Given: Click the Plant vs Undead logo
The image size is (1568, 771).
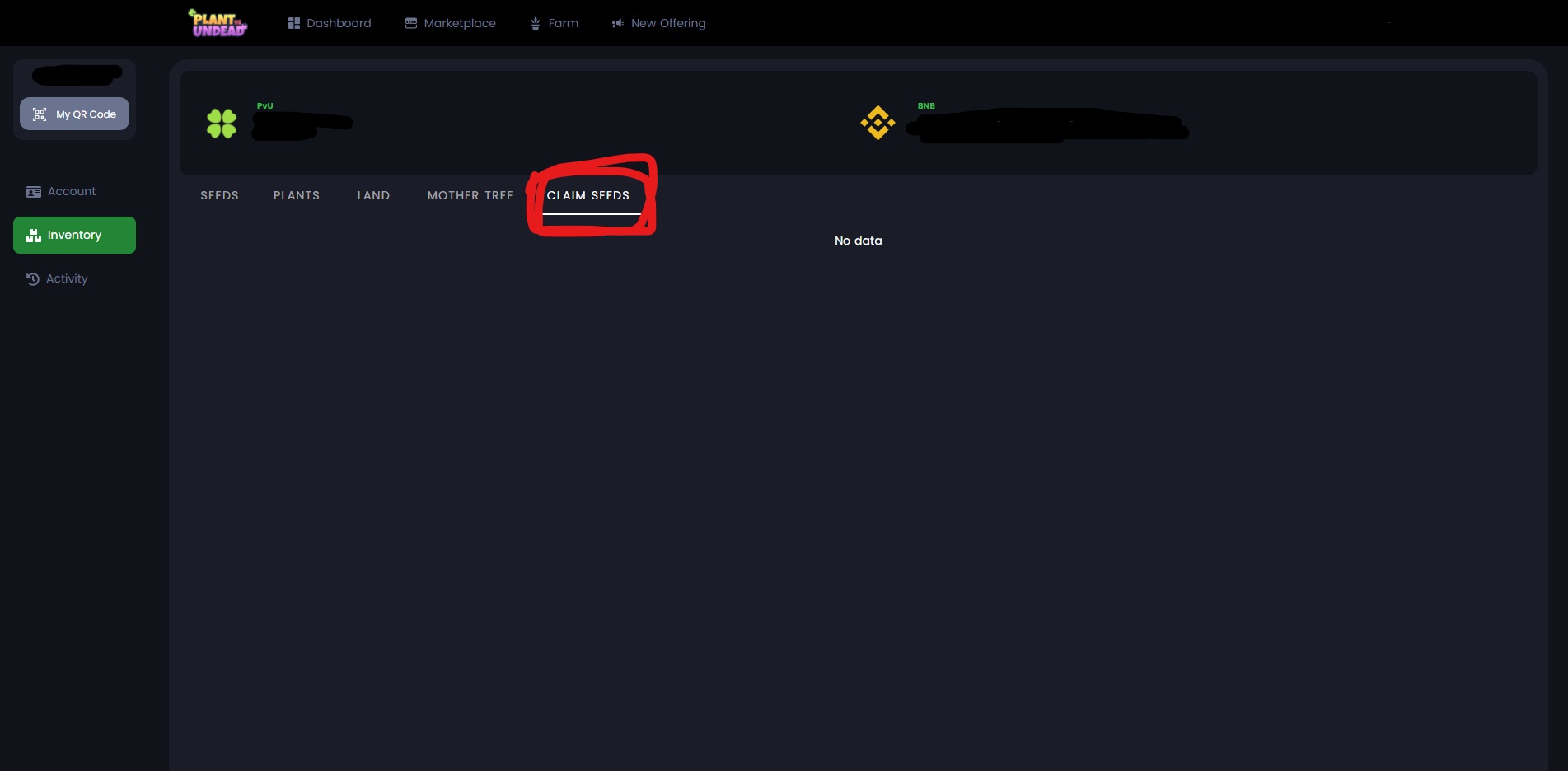Looking at the screenshot, I should pyautogui.click(x=218, y=23).
